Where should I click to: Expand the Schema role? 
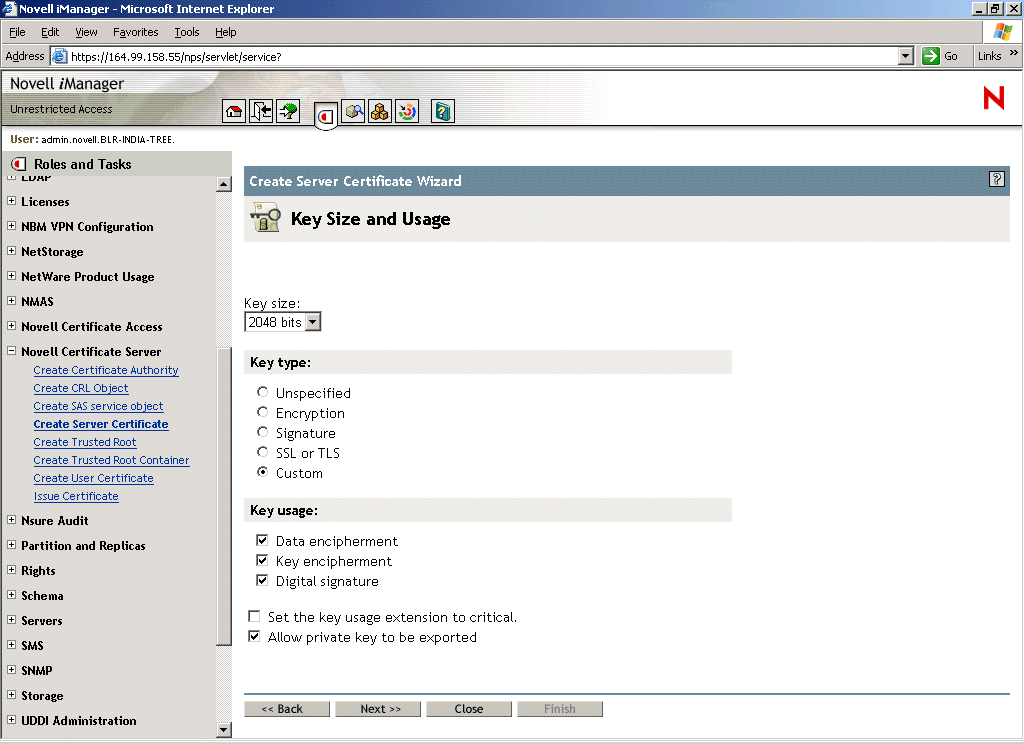coord(12,594)
